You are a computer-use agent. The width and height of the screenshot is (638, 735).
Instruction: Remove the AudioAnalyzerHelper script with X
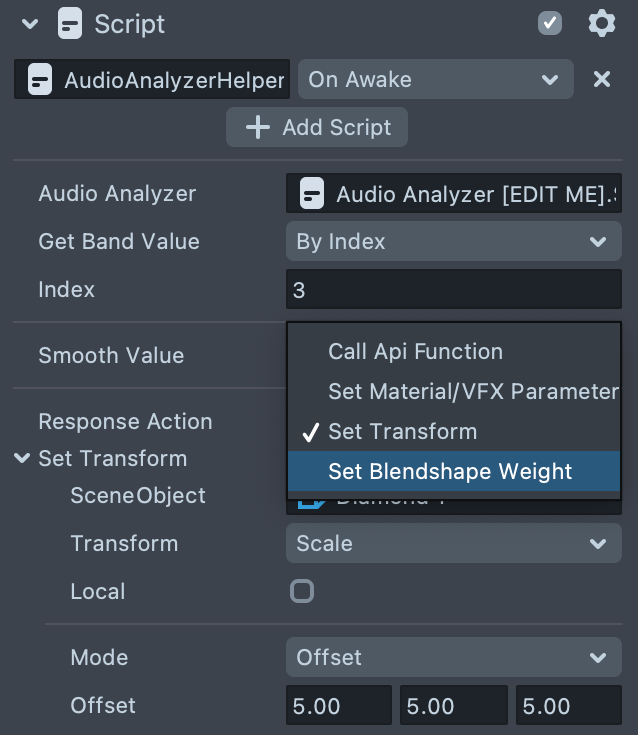(602, 79)
